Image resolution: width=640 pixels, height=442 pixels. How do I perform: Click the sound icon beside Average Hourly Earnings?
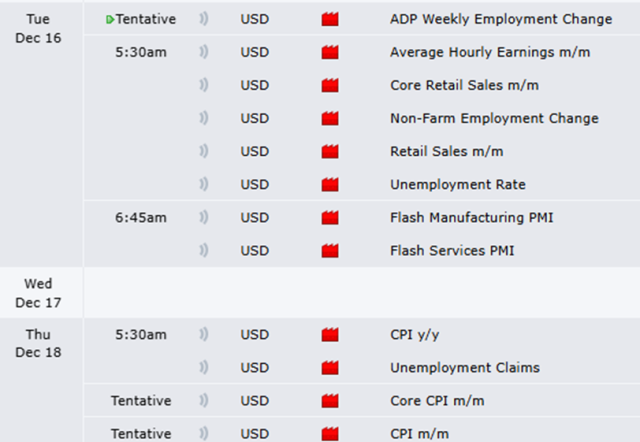[204, 52]
